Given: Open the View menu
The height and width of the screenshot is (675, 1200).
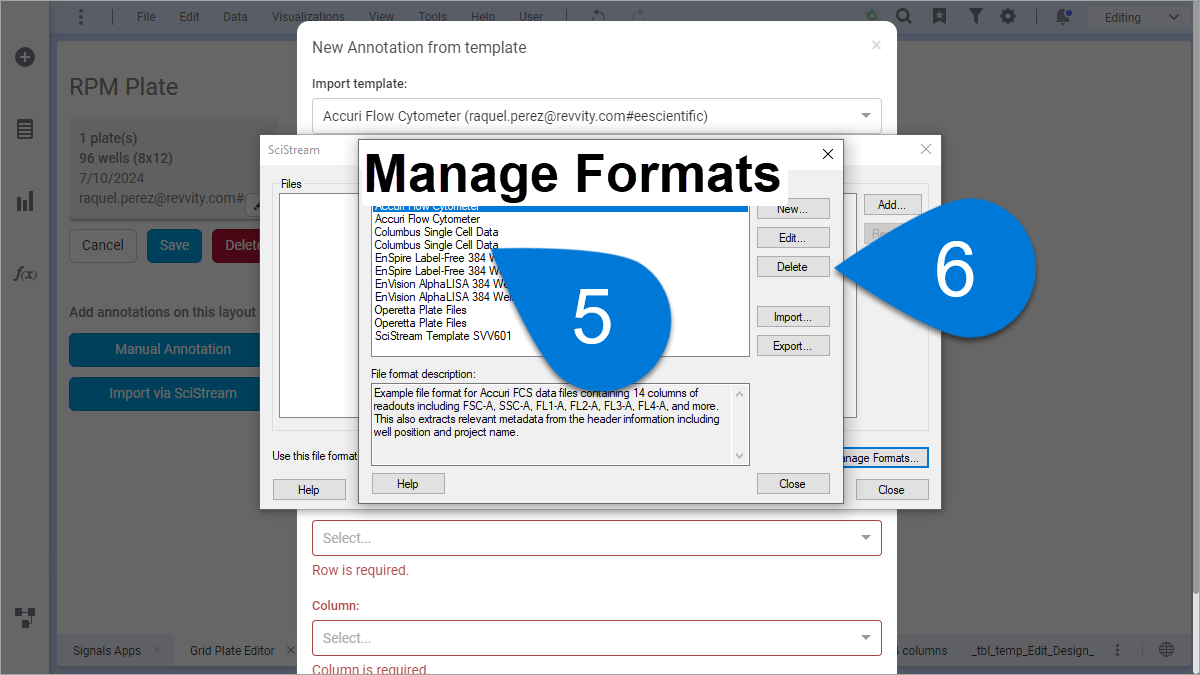Looking at the screenshot, I should click(x=381, y=17).
